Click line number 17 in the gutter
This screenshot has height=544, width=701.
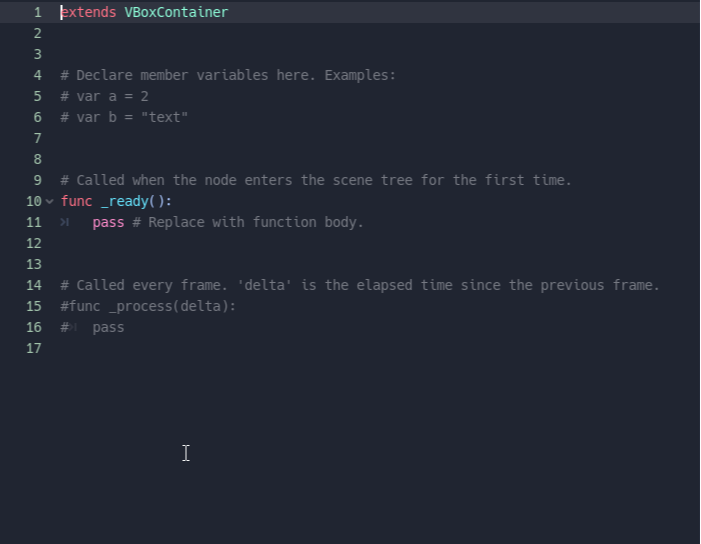34,348
